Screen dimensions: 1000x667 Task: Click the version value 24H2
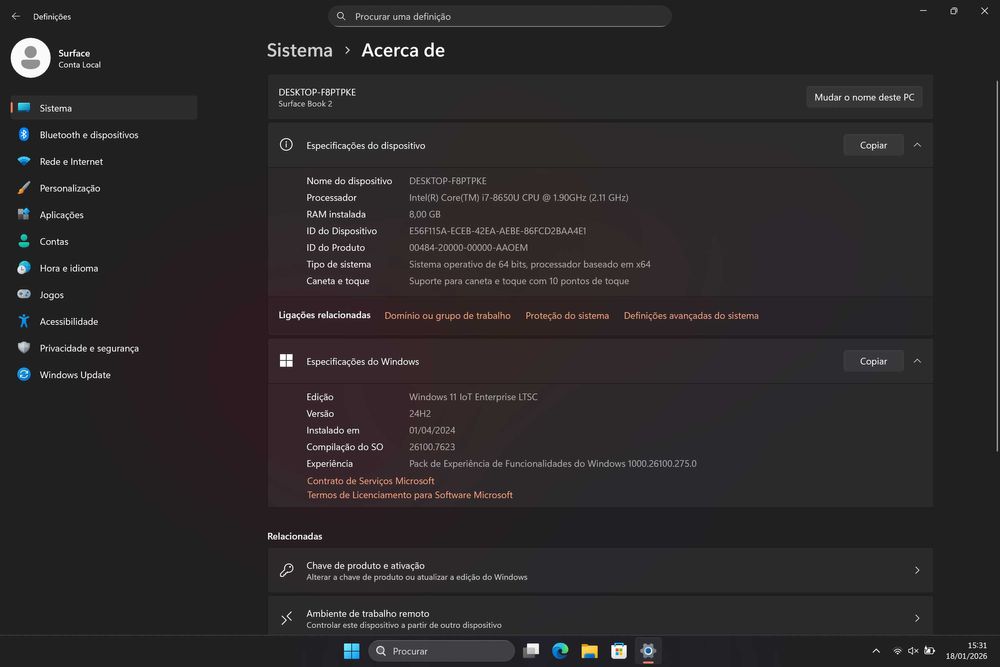420,413
